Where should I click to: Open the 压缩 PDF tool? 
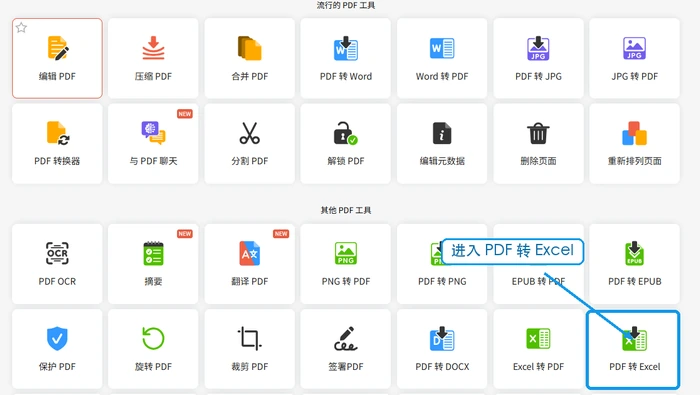click(x=153, y=58)
